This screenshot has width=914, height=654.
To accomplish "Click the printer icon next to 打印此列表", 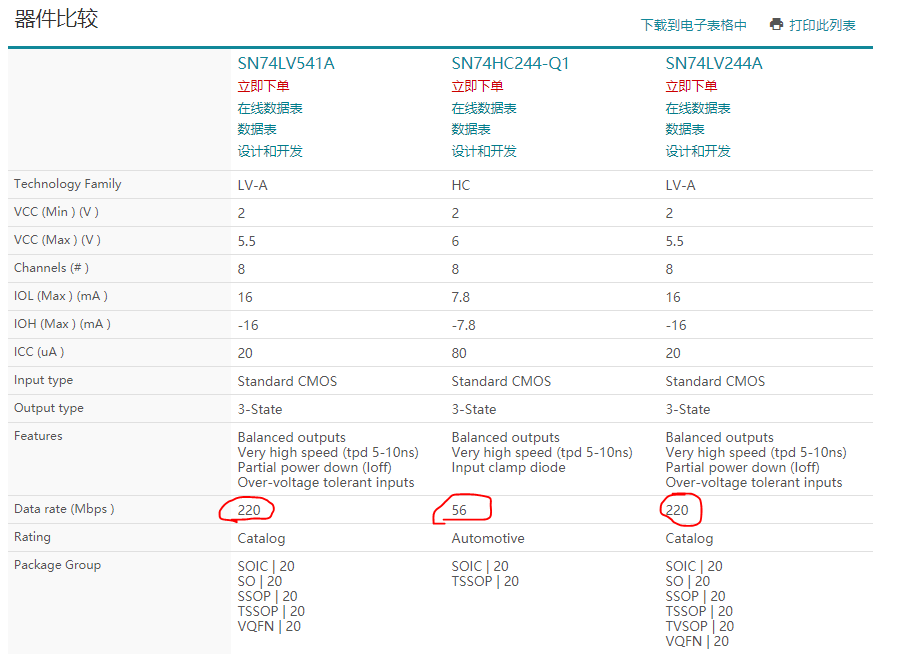I will (x=776, y=24).
